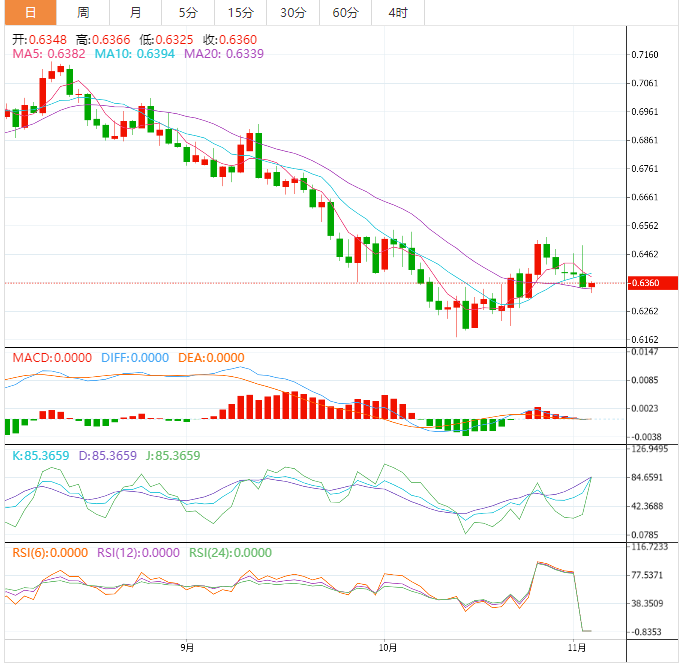This screenshot has height=670, width=685.
Task: Click the DIFF:0.0000 indicator label
Action: 135,358
